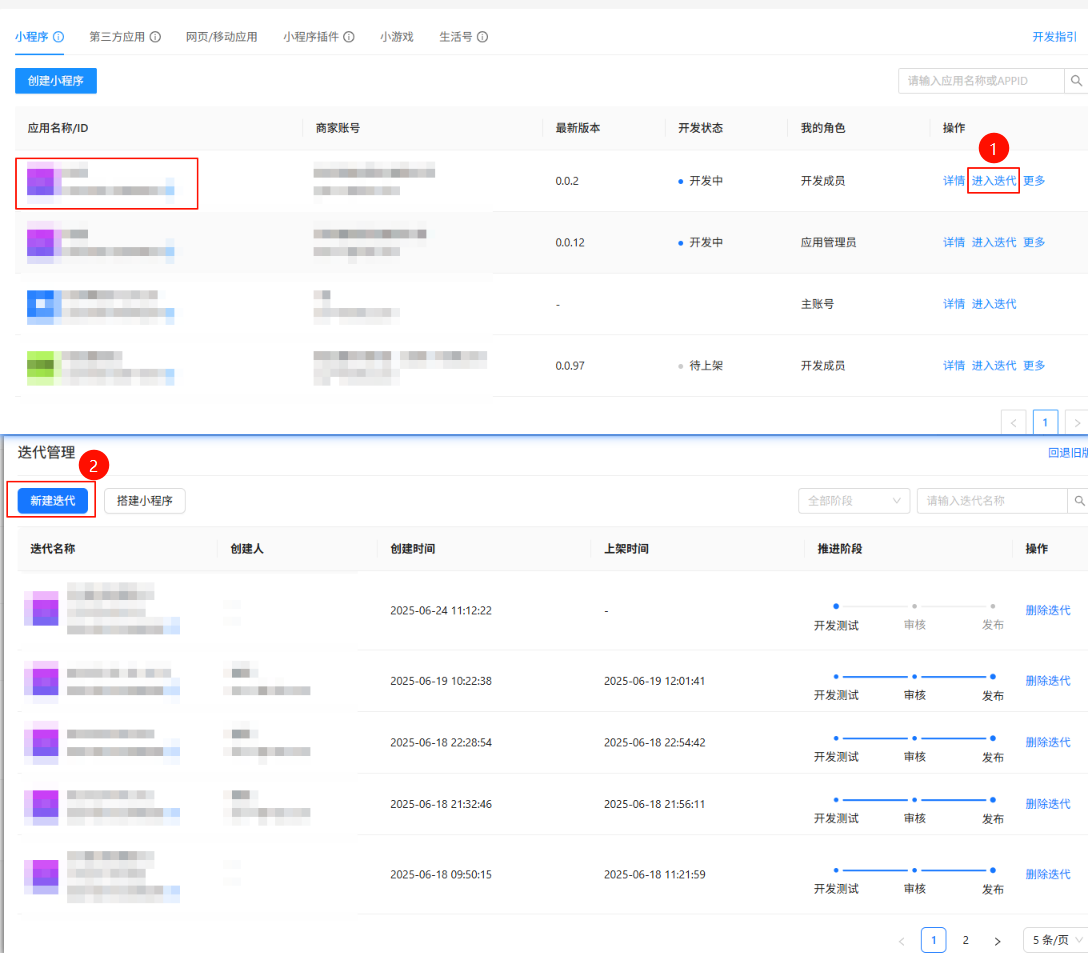
Task: Open the 5 条/页 page size dropdown
Action: pos(1055,940)
